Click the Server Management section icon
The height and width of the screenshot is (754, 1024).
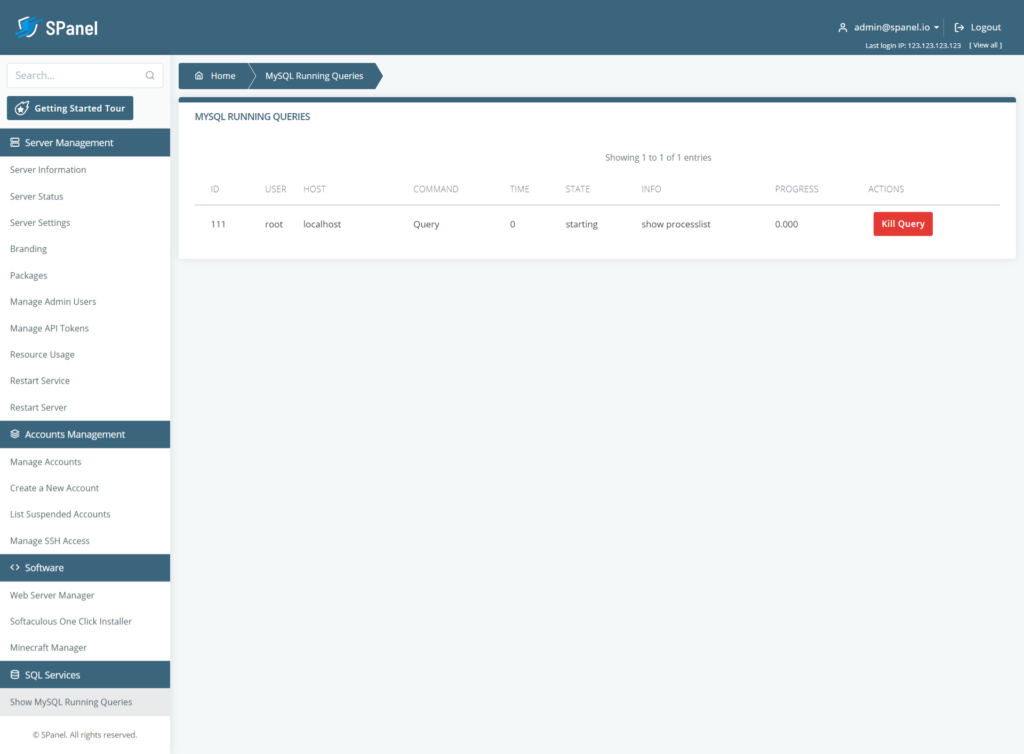pyautogui.click(x=14, y=142)
